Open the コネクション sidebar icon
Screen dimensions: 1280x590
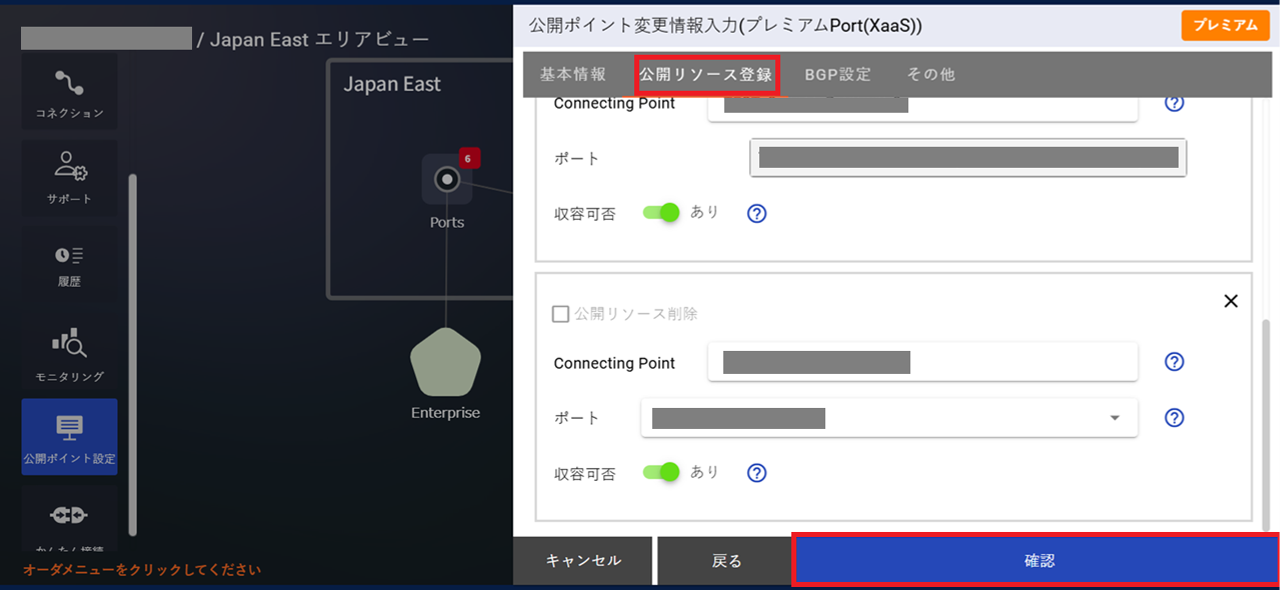pyautogui.click(x=69, y=91)
